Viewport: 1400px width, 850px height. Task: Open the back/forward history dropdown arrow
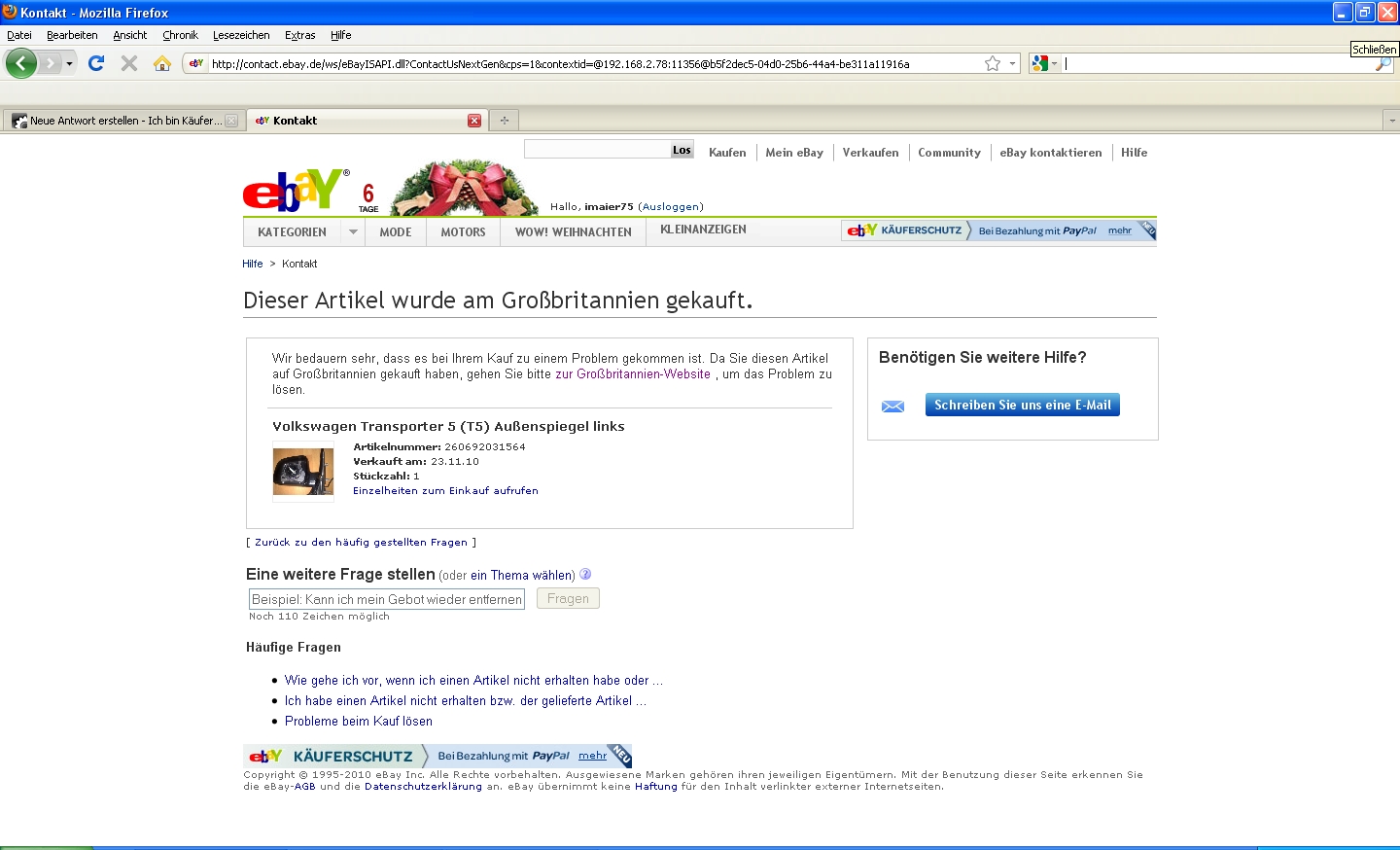(69, 64)
